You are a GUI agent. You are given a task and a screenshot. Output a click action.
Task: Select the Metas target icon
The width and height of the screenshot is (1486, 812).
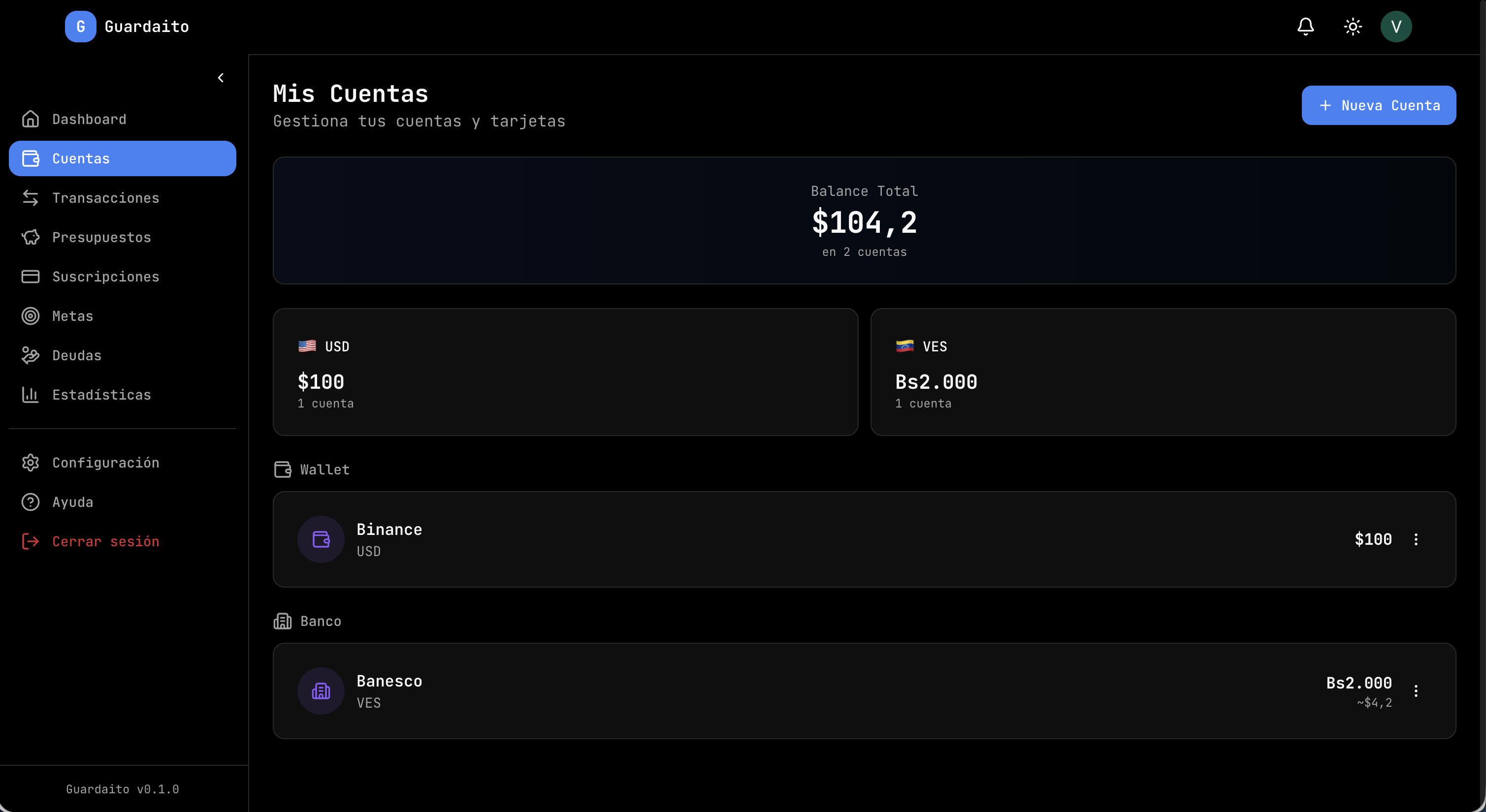31,315
